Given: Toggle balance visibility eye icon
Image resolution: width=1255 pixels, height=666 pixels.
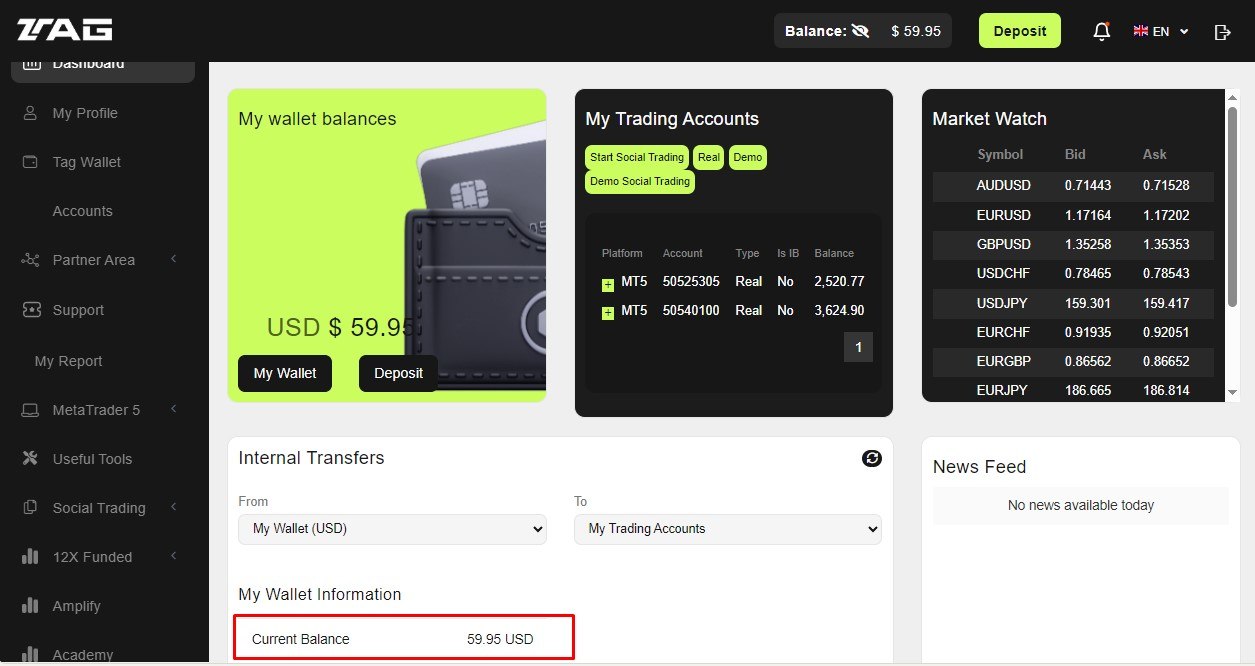Looking at the screenshot, I should pyautogui.click(x=860, y=31).
